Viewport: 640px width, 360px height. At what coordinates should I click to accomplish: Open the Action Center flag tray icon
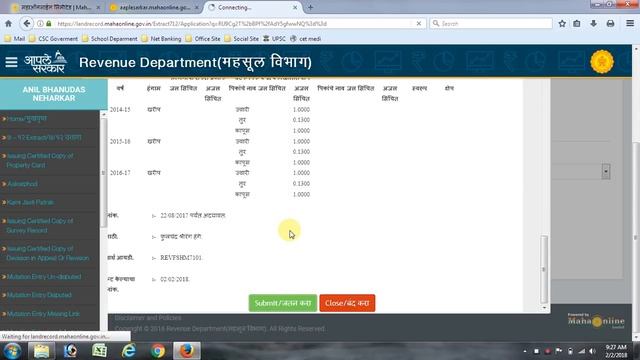pyautogui.click(x=559, y=351)
